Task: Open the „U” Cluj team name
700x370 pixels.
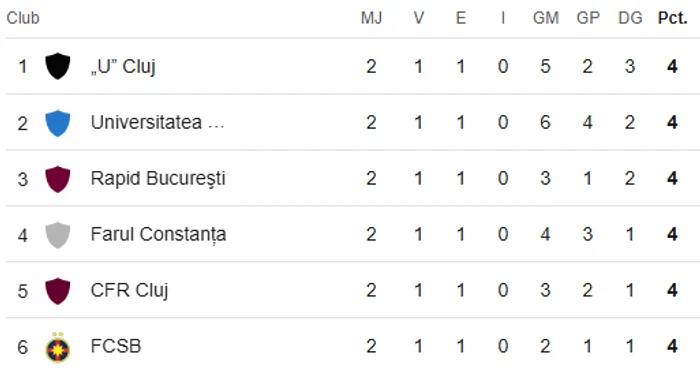Action: 123,67
